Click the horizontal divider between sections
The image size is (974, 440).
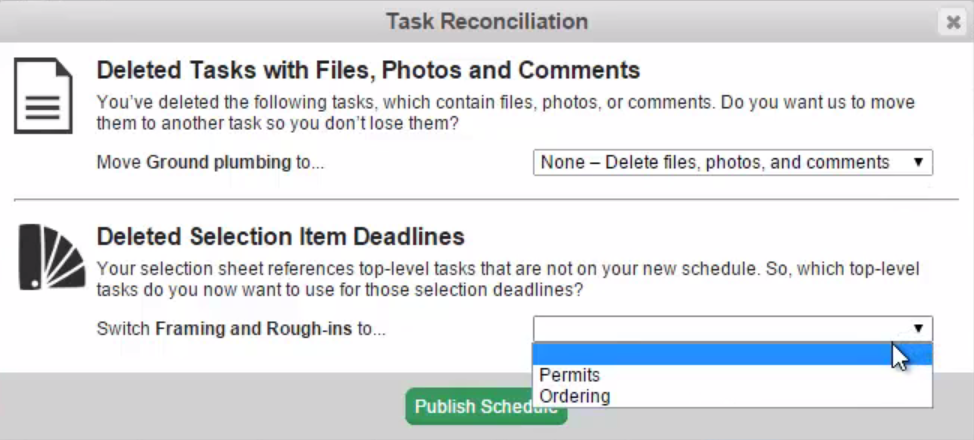(487, 200)
